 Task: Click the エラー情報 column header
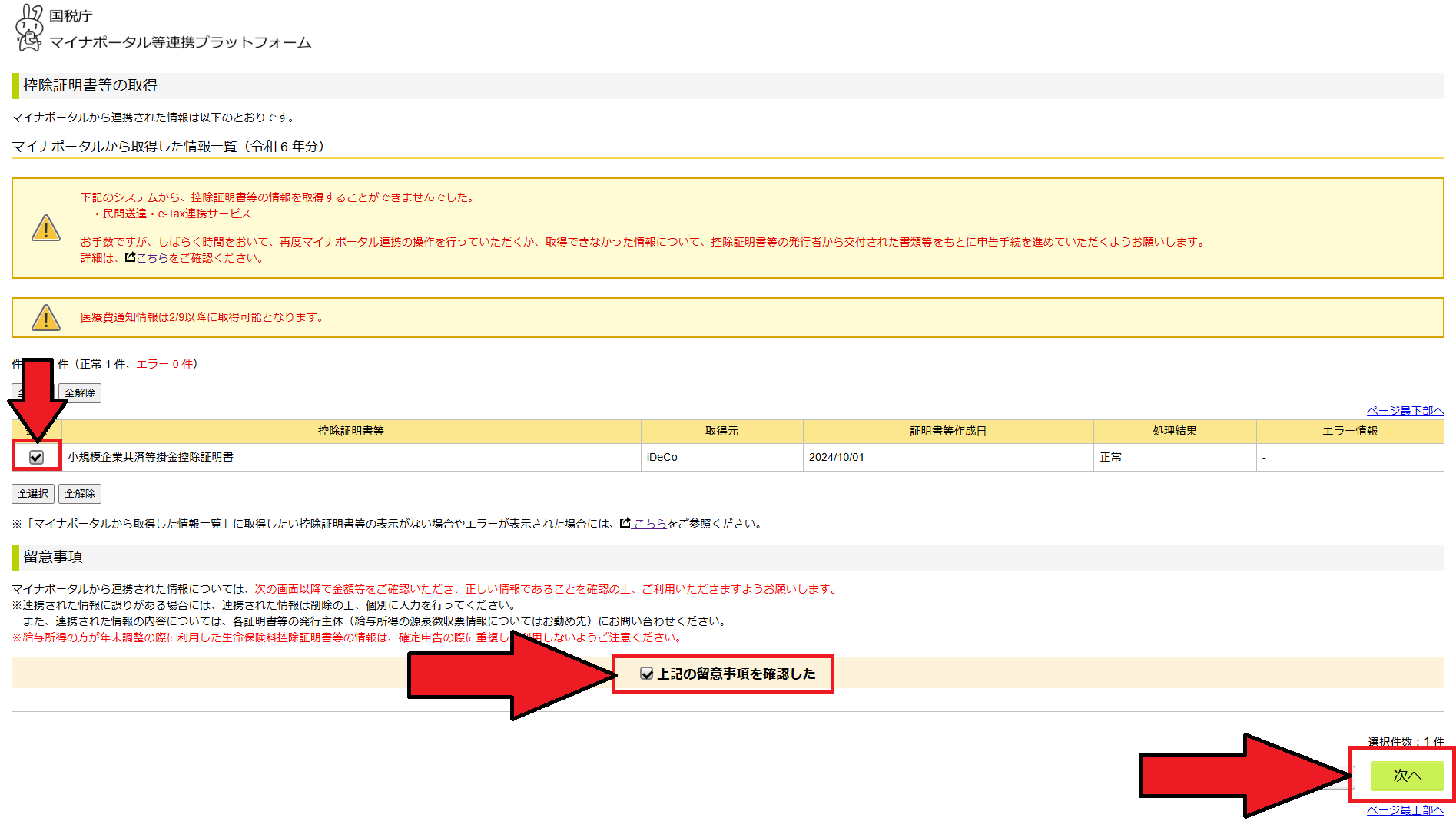click(1350, 432)
